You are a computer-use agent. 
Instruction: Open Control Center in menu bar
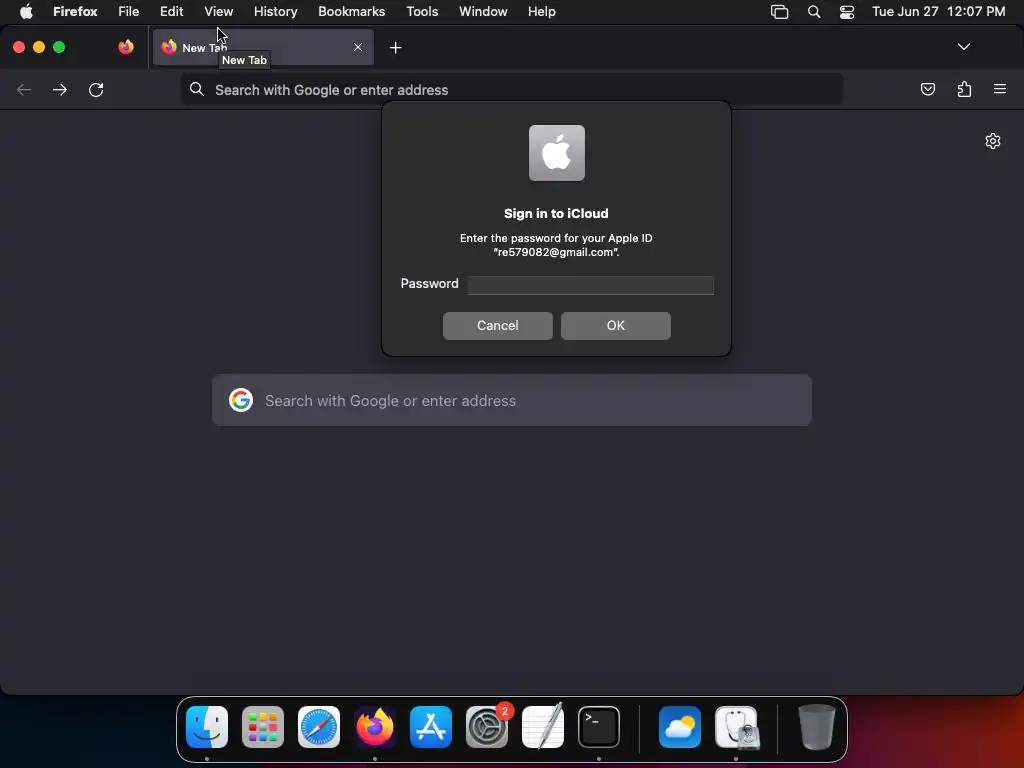846,11
